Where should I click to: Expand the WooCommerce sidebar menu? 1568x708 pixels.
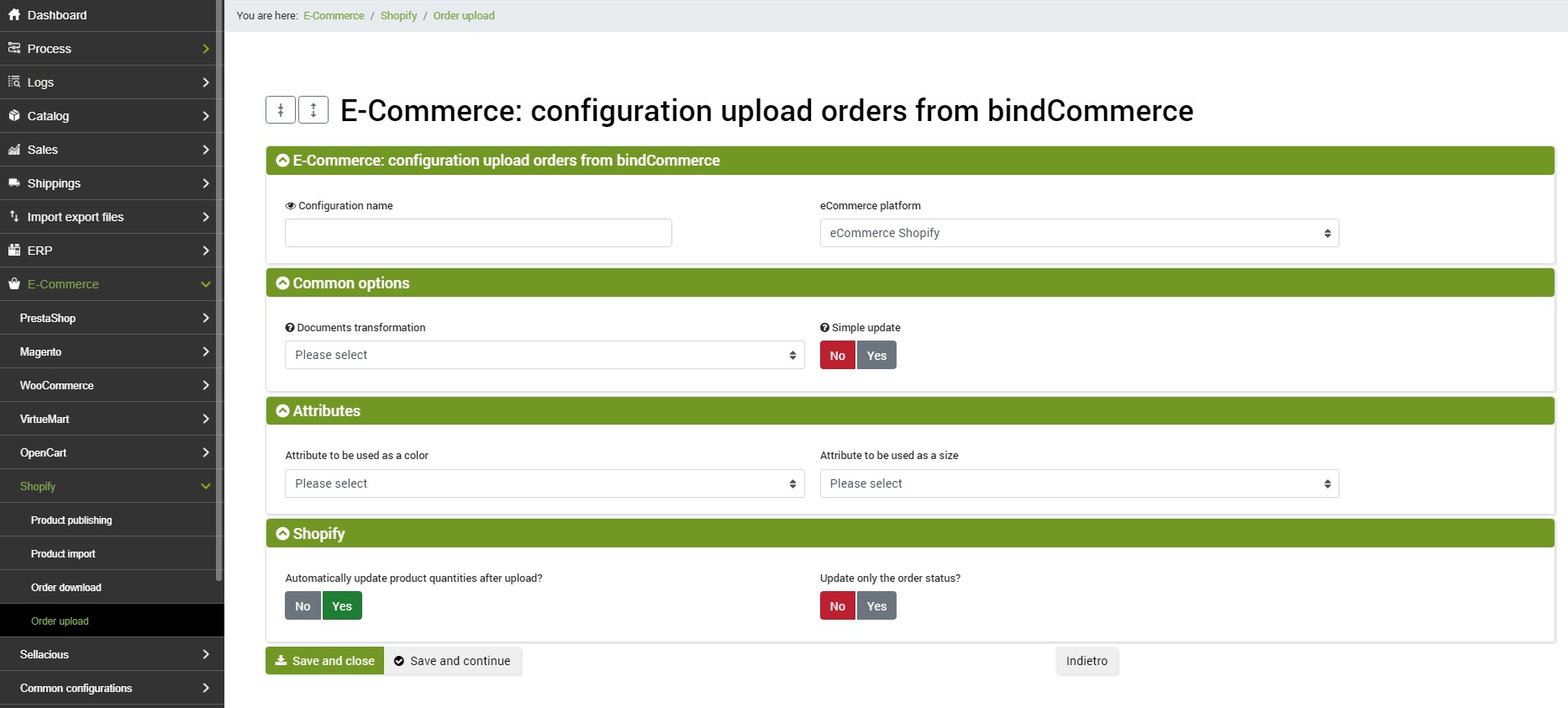click(112, 385)
